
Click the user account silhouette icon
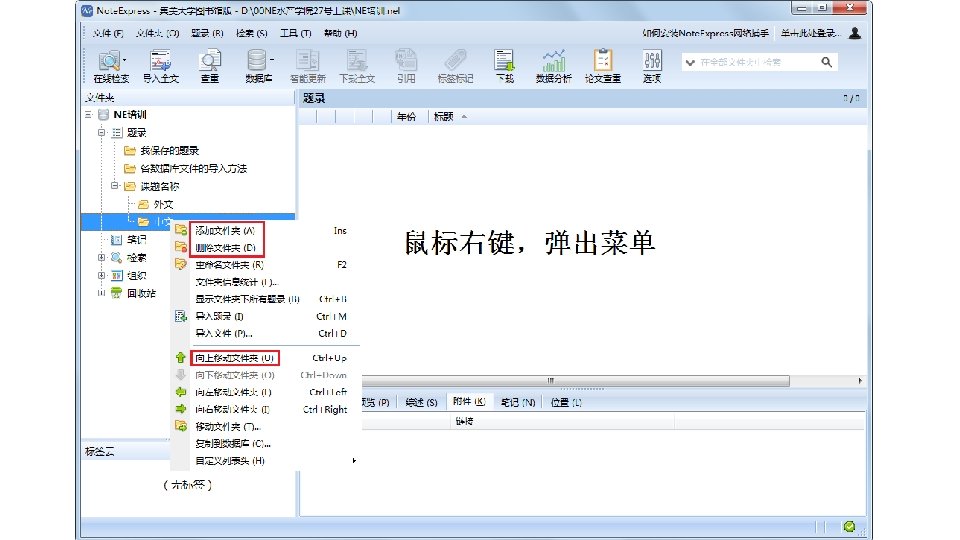(x=855, y=33)
